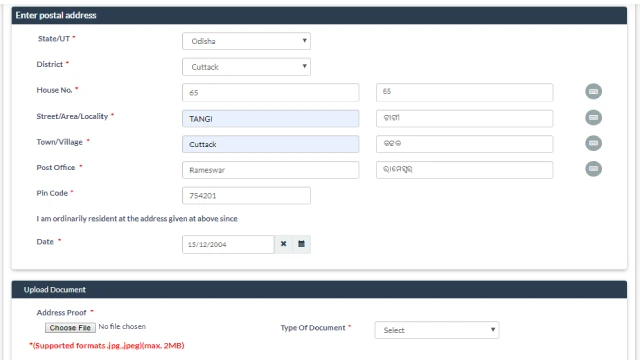Image resolution: width=640 pixels, height=360 pixels.
Task: Click the 'Street/Area/Locality' label
Action: [72, 116]
